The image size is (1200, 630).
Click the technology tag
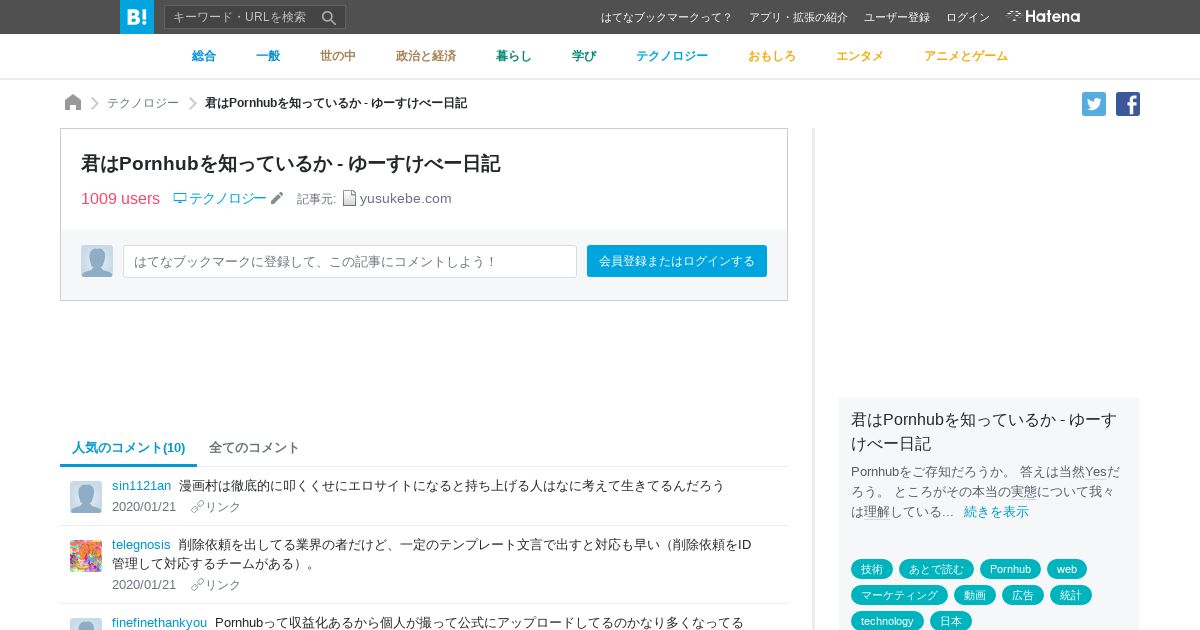coord(887,621)
